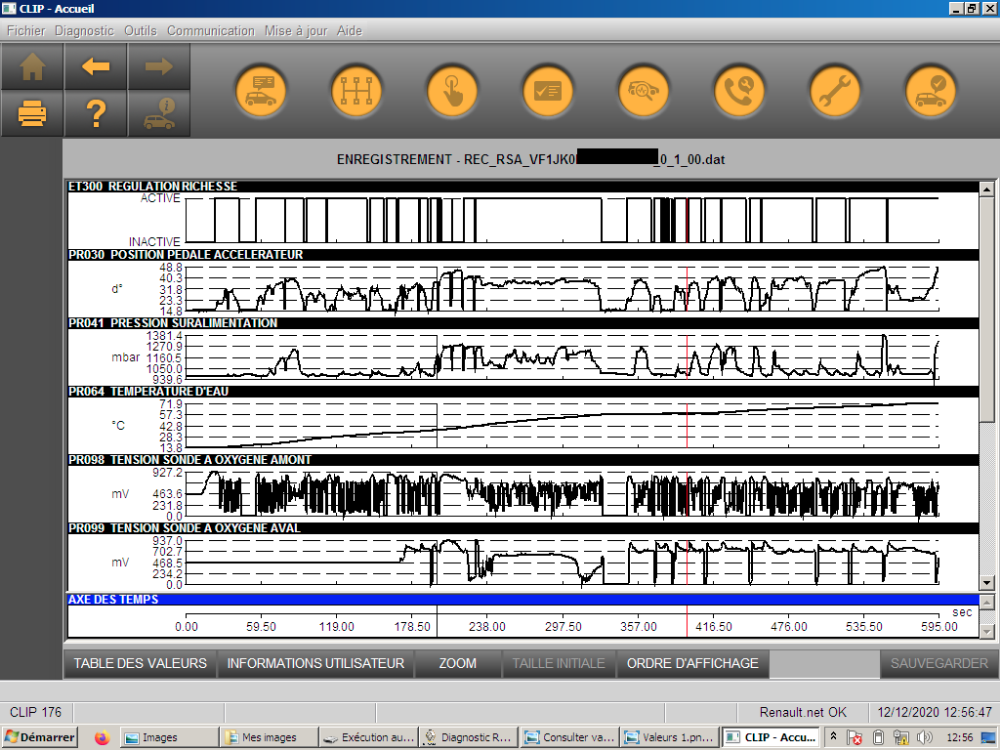Open the Fichier menu

[x=26, y=31]
